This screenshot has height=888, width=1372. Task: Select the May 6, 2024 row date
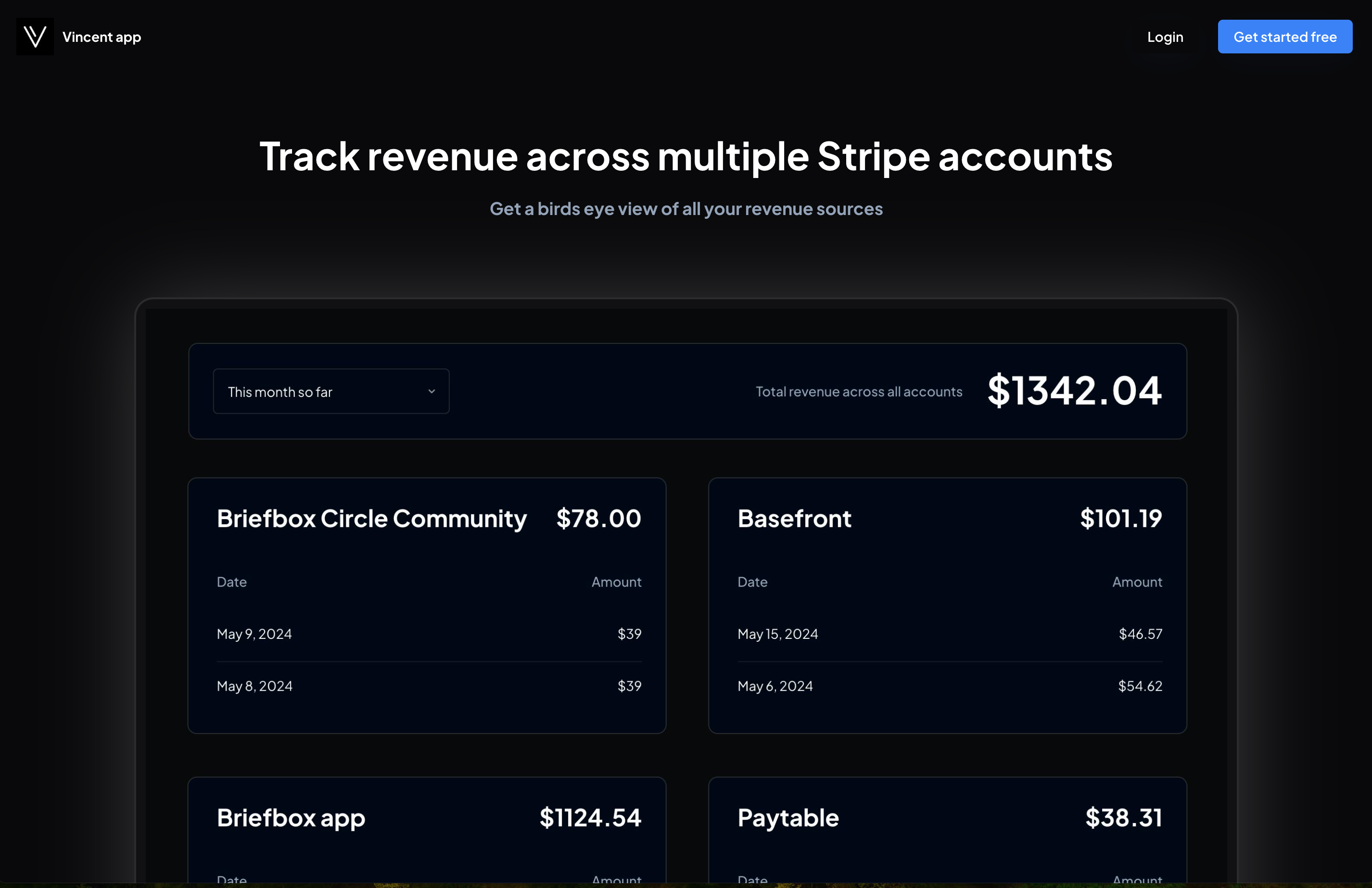[x=775, y=685]
